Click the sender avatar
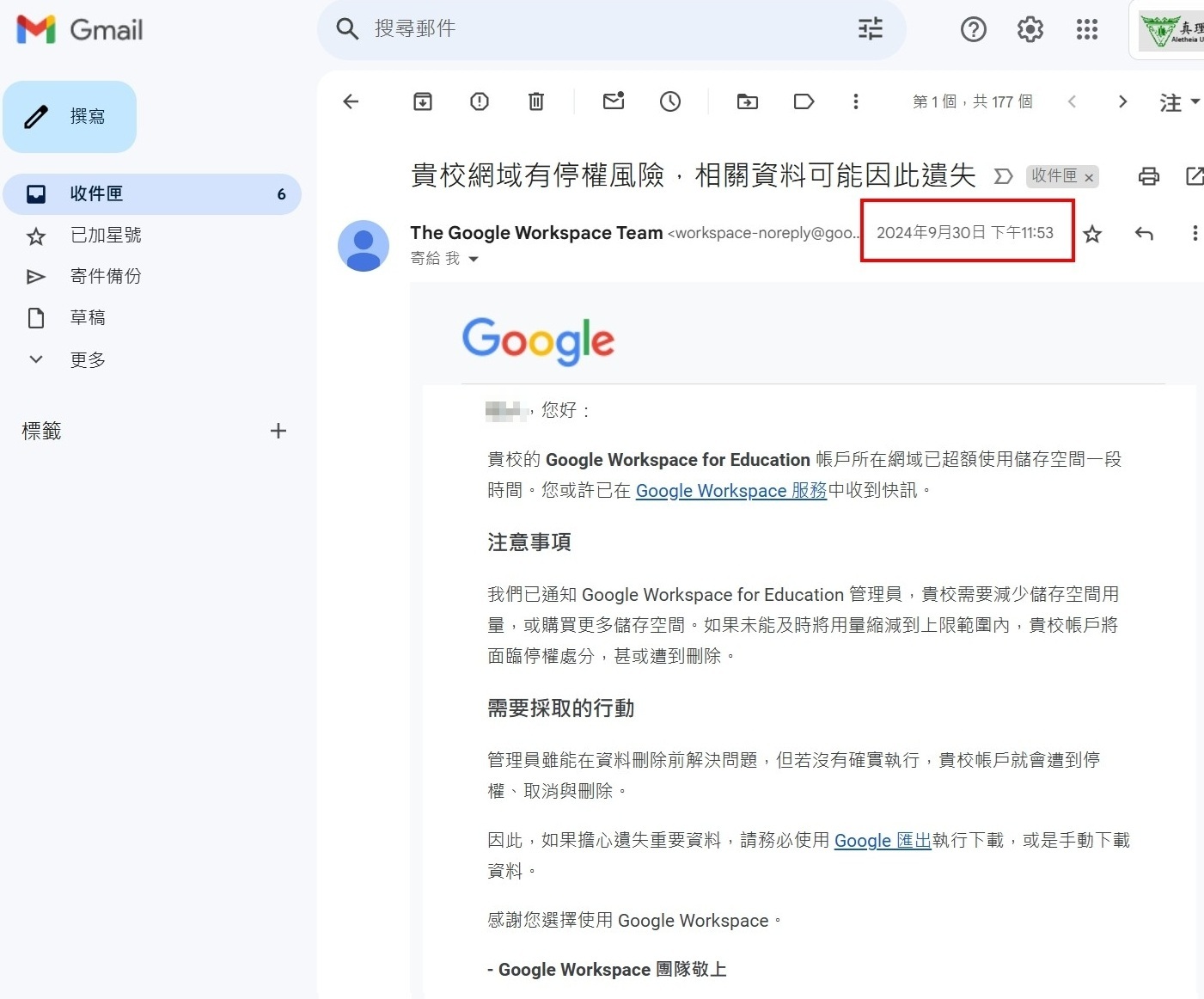The image size is (1204, 999). click(x=364, y=246)
